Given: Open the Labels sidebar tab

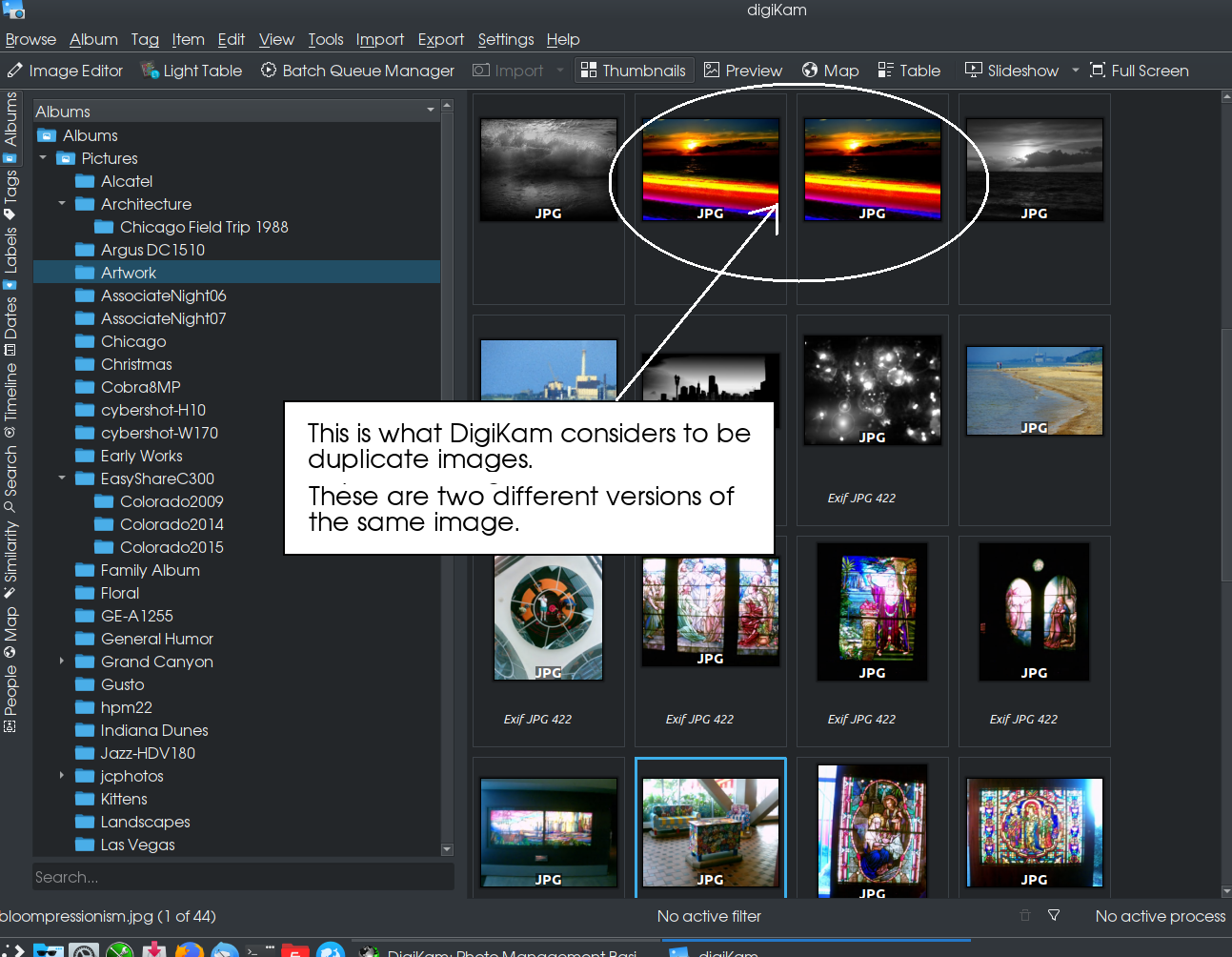Looking at the screenshot, I should (10, 258).
